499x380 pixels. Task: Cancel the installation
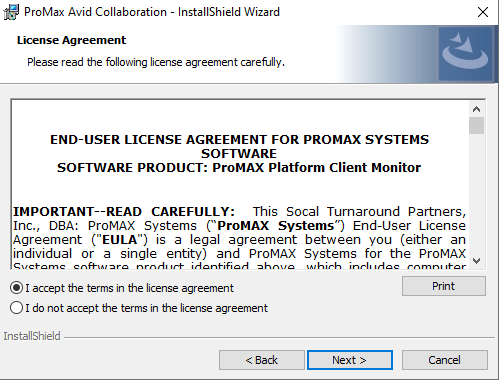[445, 360]
